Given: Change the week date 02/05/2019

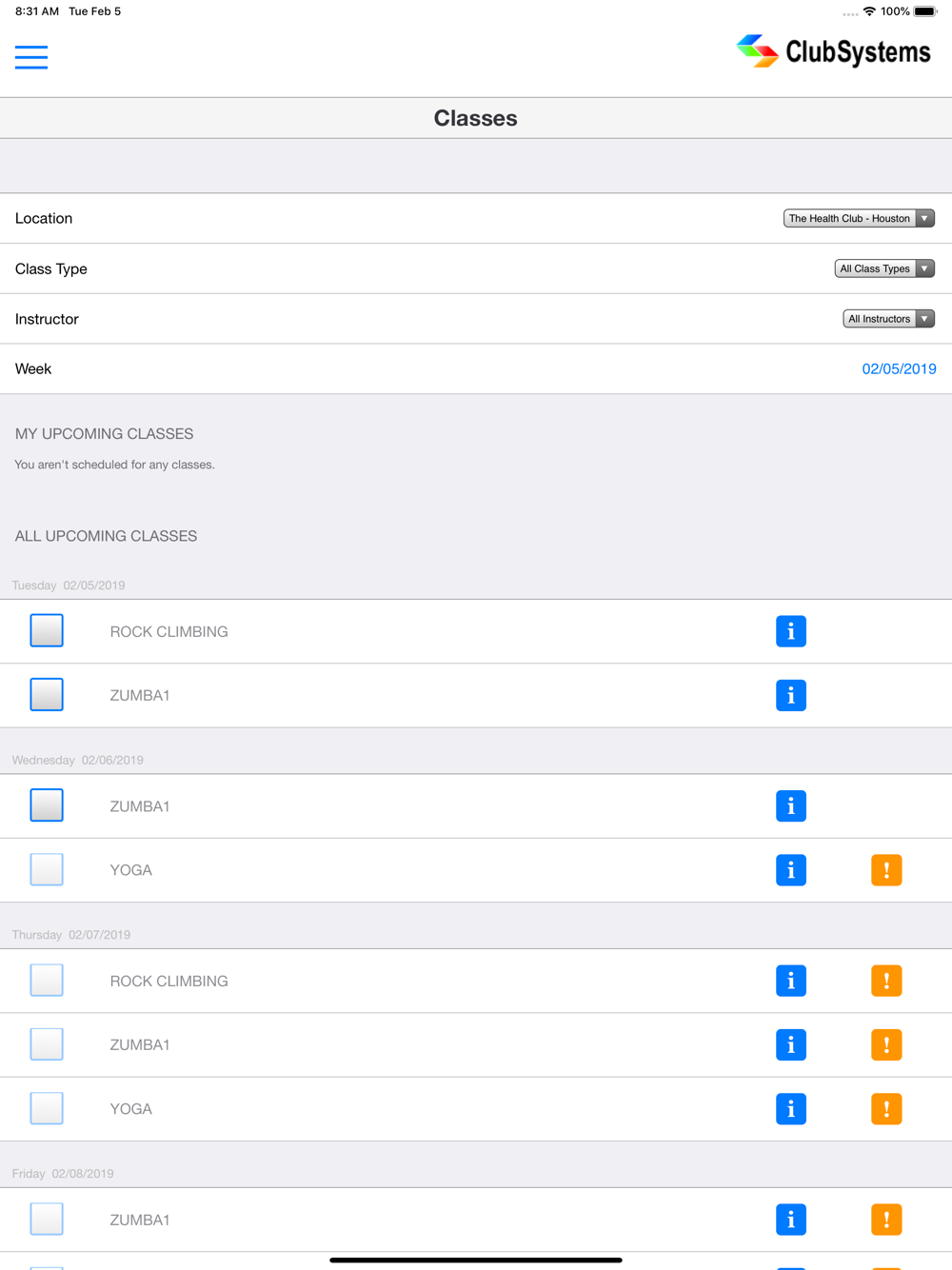Looking at the screenshot, I should point(899,369).
